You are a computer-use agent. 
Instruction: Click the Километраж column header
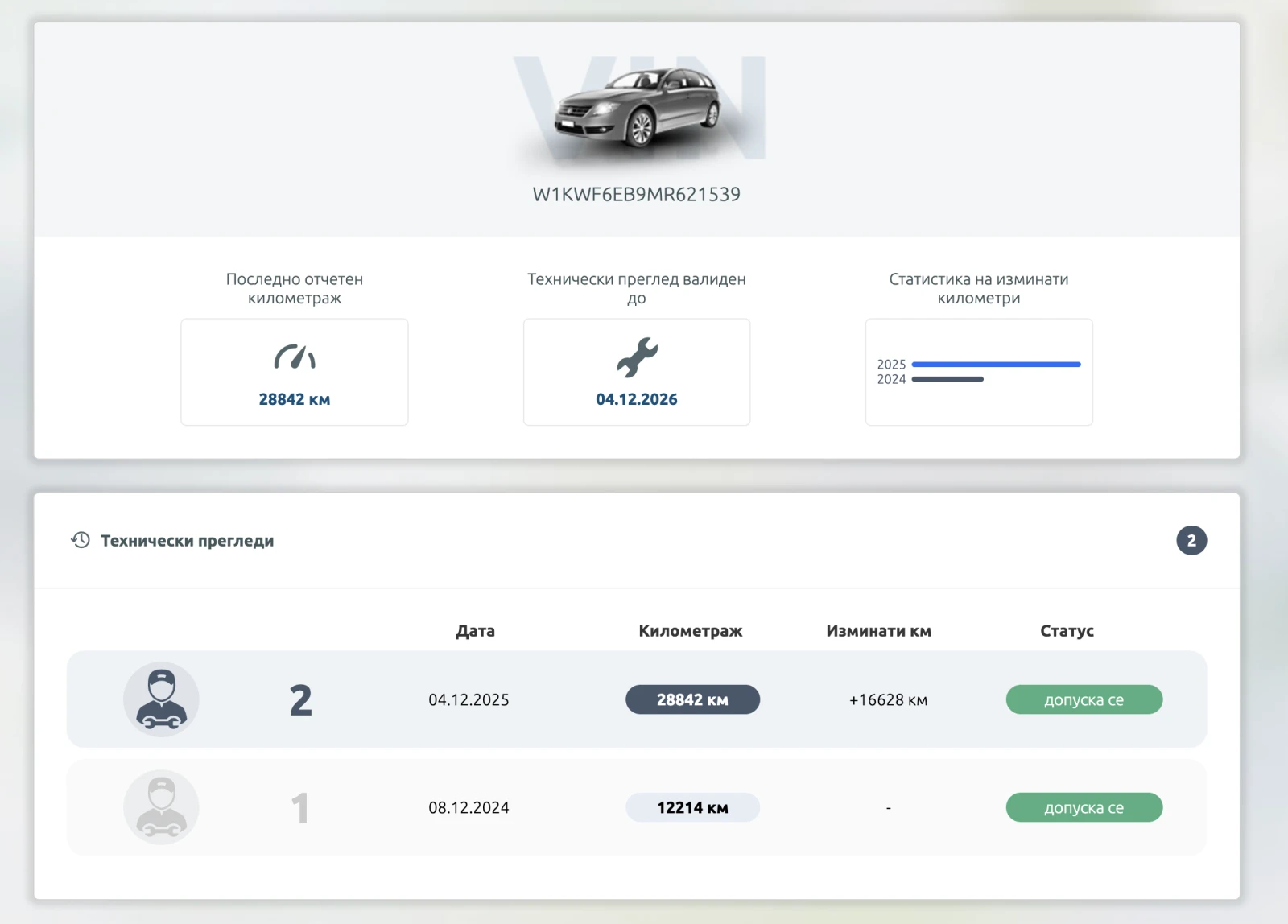(691, 631)
